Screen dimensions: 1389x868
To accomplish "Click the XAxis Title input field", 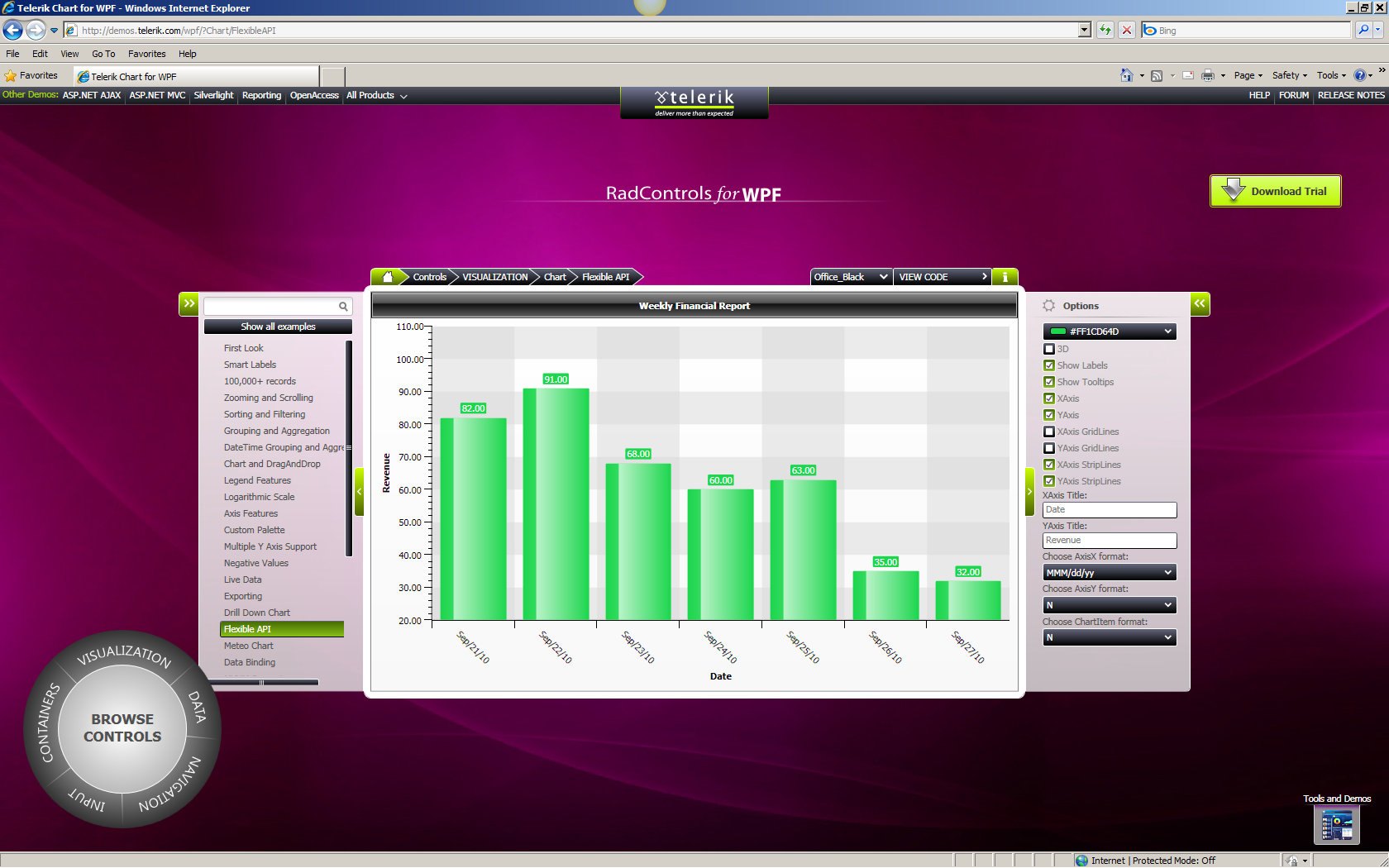I will (x=1110, y=510).
